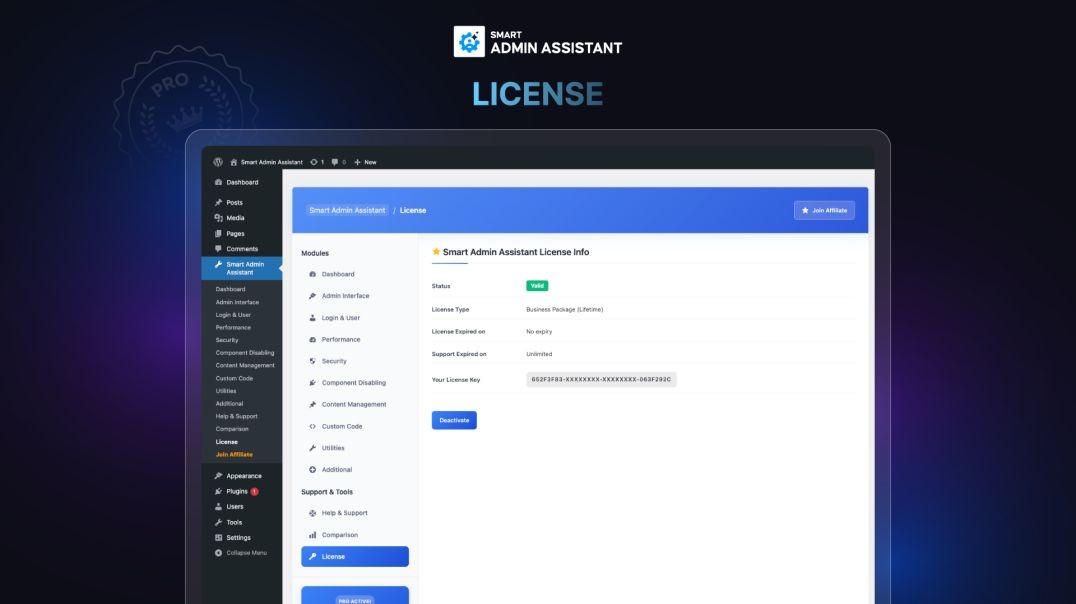The width and height of the screenshot is (1076, 604).
Task: Click the Help & Support icon
Action: [313, 512]
